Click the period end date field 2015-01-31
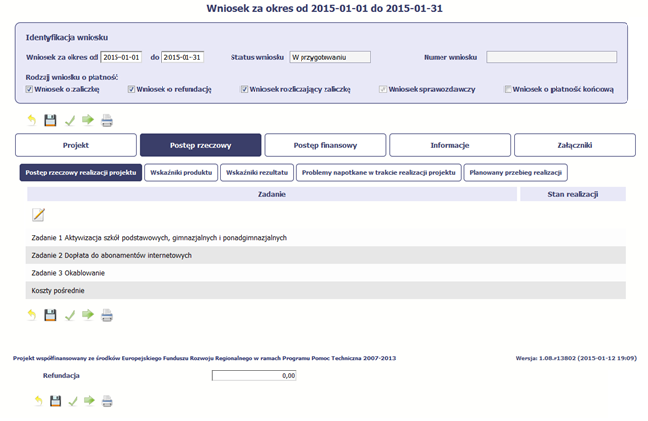648x421 pixels. 182,57
